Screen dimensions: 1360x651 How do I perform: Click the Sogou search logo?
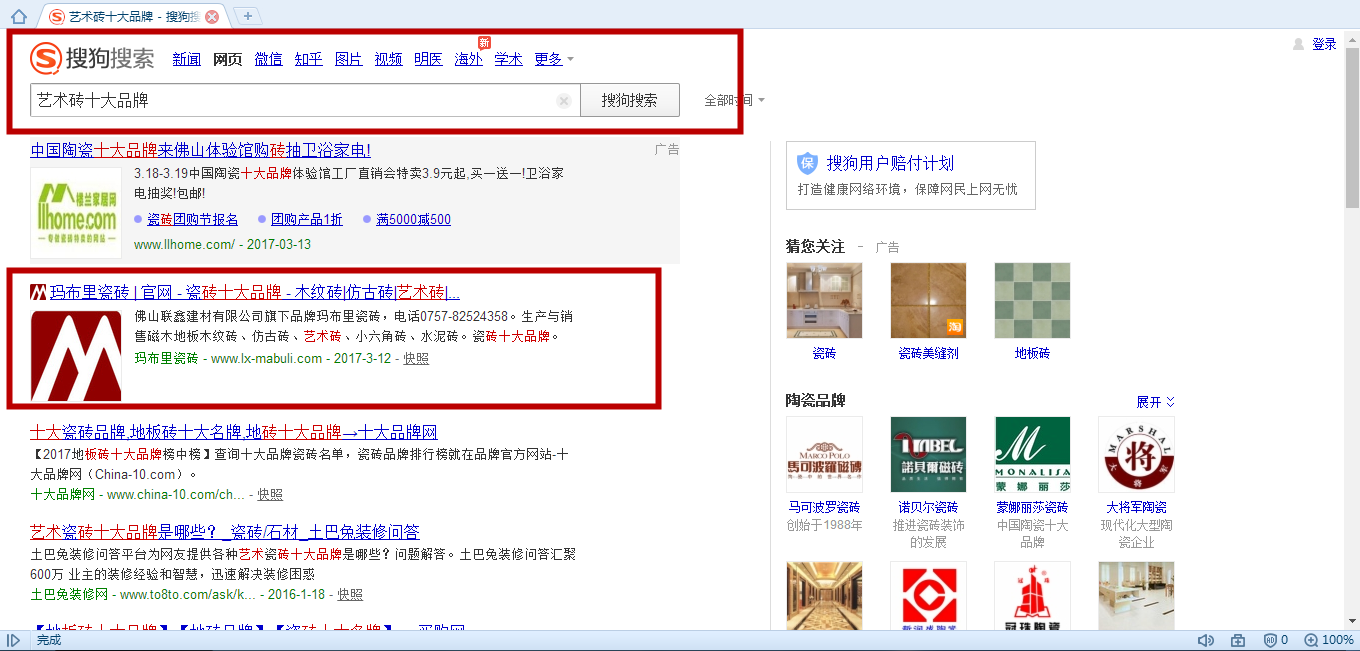[92, 59]
